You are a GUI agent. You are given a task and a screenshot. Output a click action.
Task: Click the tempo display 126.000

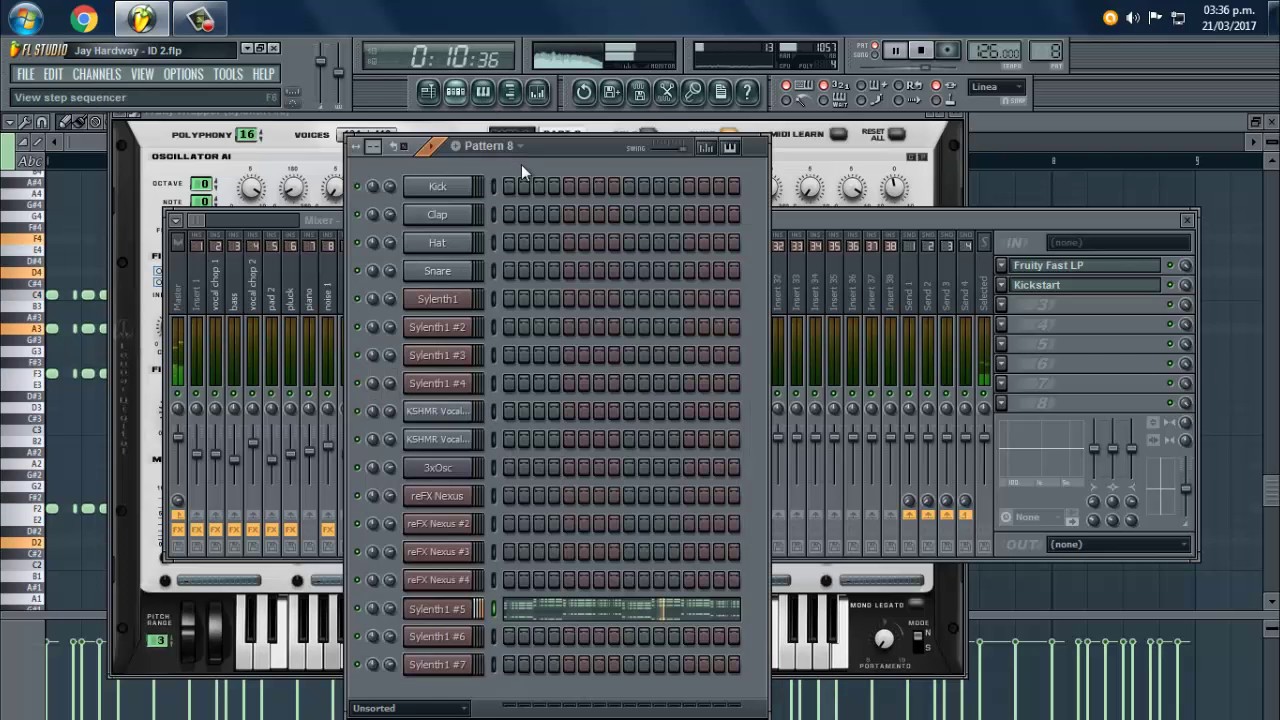pyautogui.click(x=994, y=52)
